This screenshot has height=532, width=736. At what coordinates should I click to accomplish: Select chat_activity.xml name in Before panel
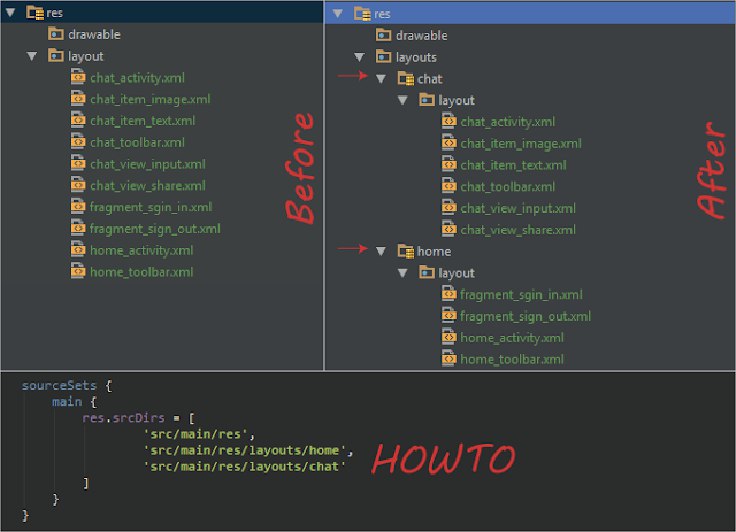(137, 78)
